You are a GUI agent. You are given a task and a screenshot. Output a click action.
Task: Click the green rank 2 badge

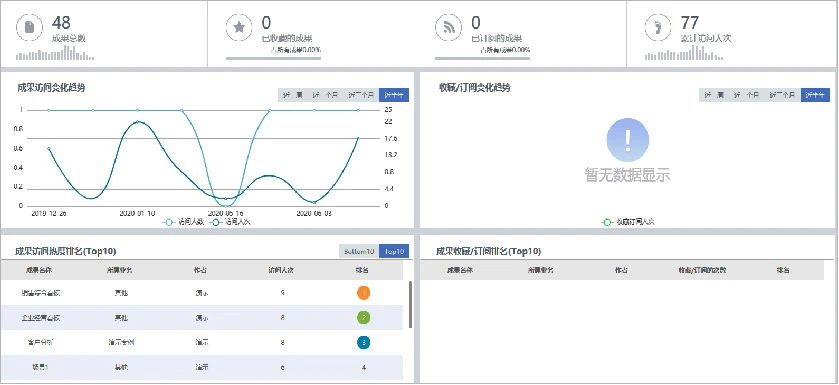[363, 318]
